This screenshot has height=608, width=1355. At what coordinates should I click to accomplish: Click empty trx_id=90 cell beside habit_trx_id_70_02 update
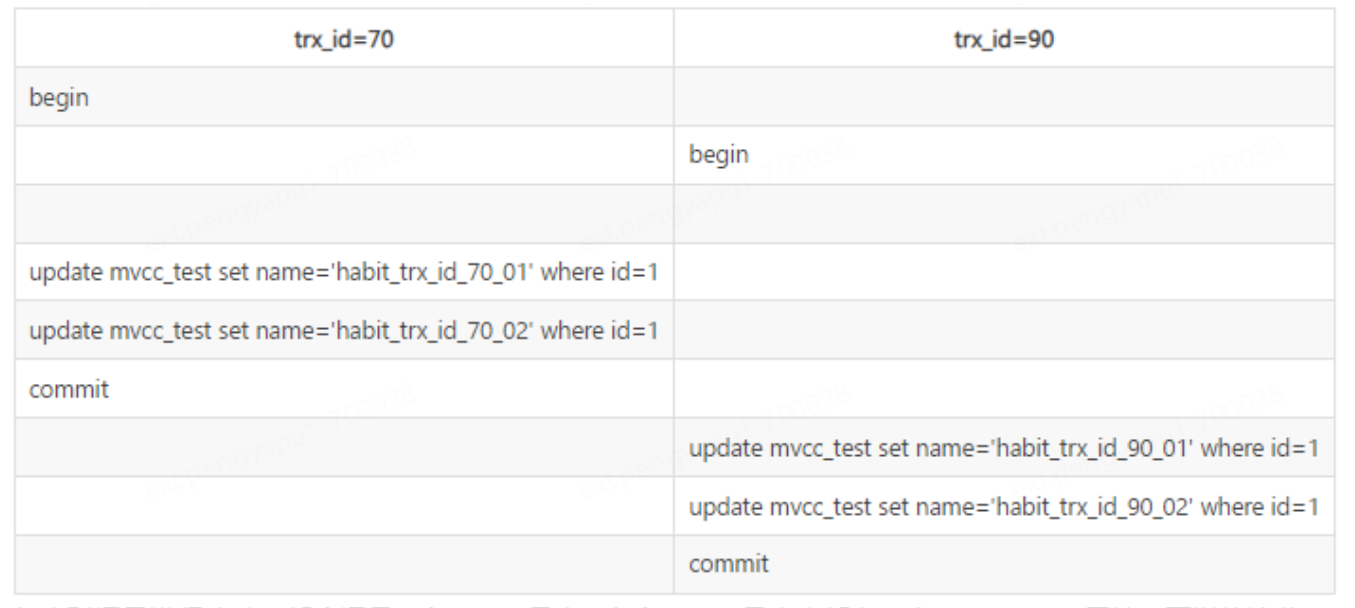[1005, 330]
